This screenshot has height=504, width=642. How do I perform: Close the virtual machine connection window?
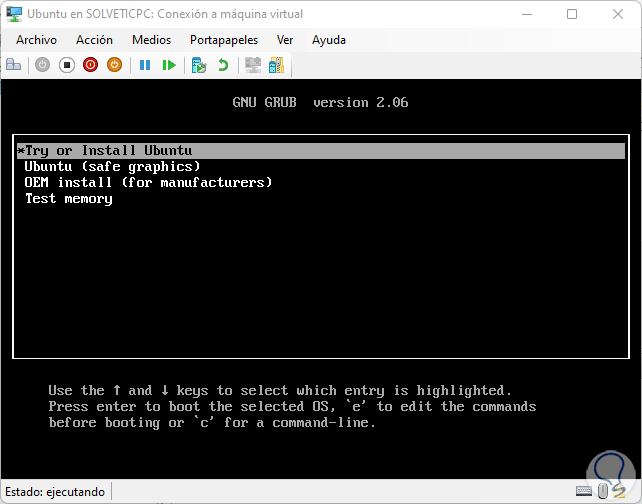618,14
